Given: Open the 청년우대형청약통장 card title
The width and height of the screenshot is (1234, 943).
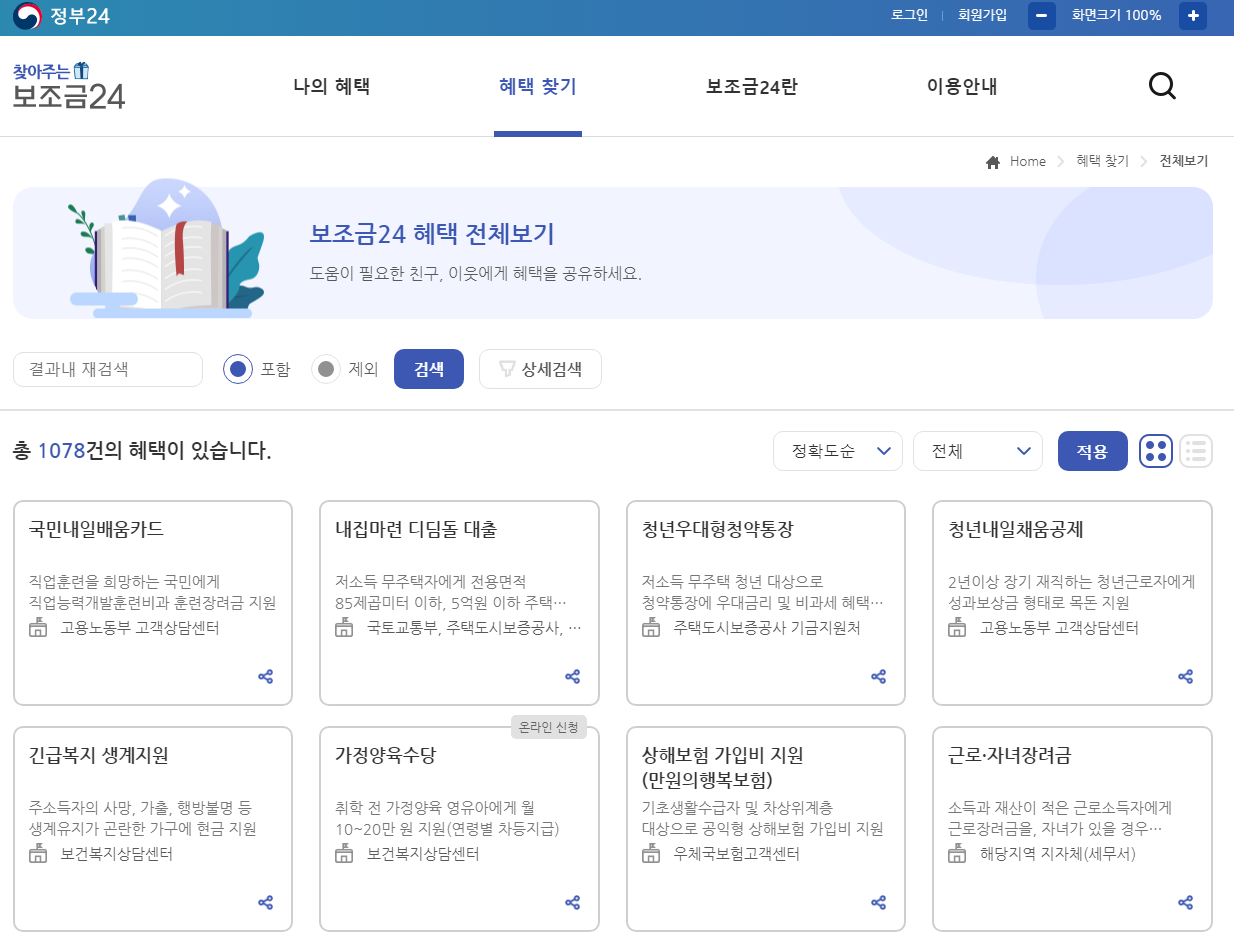Looking at the screenshot, I should [x=717, y=530].
